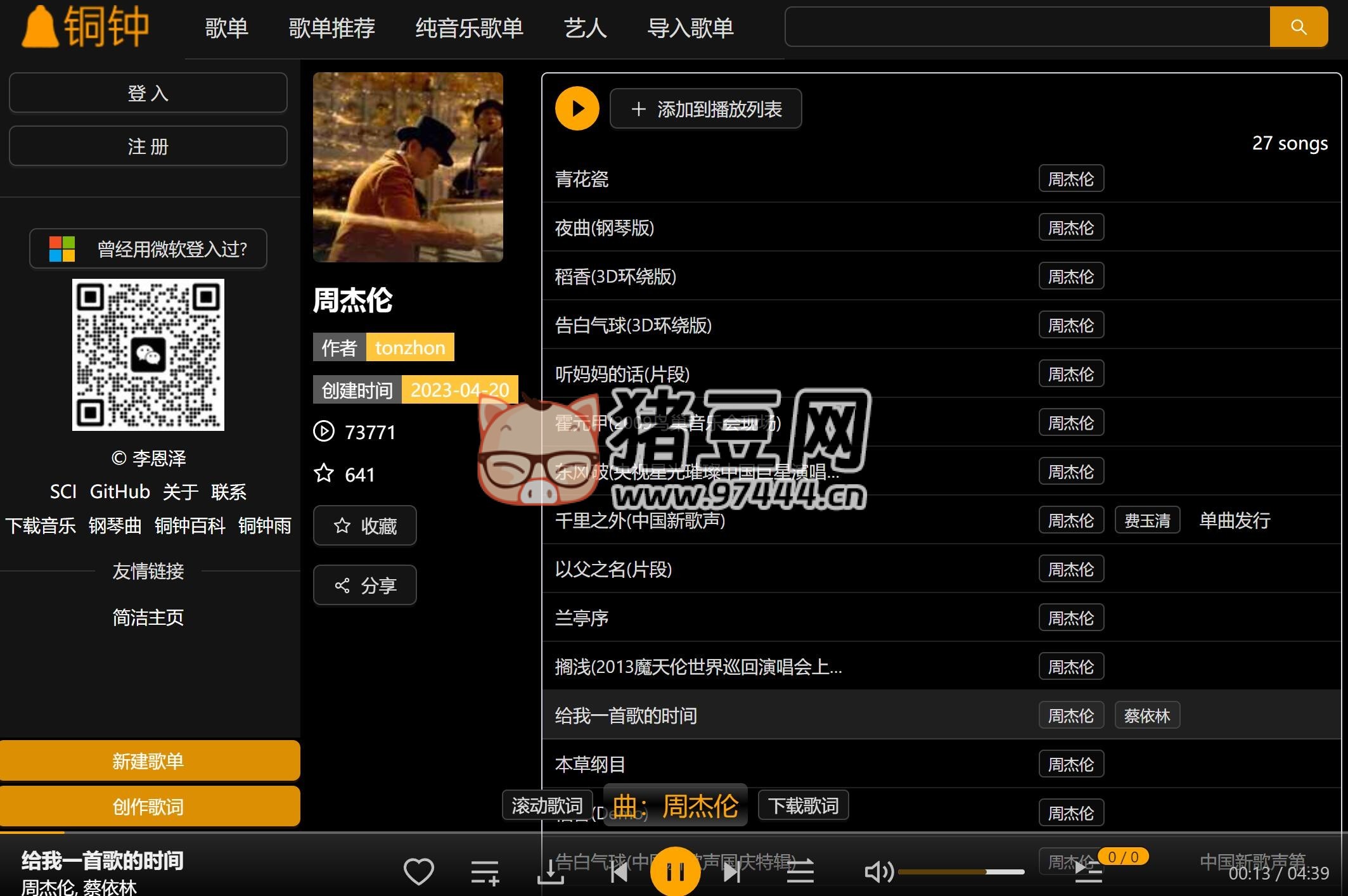The image size is (1348, 896).
Task: Click the orange search magnifier button
Action: 1299,27
